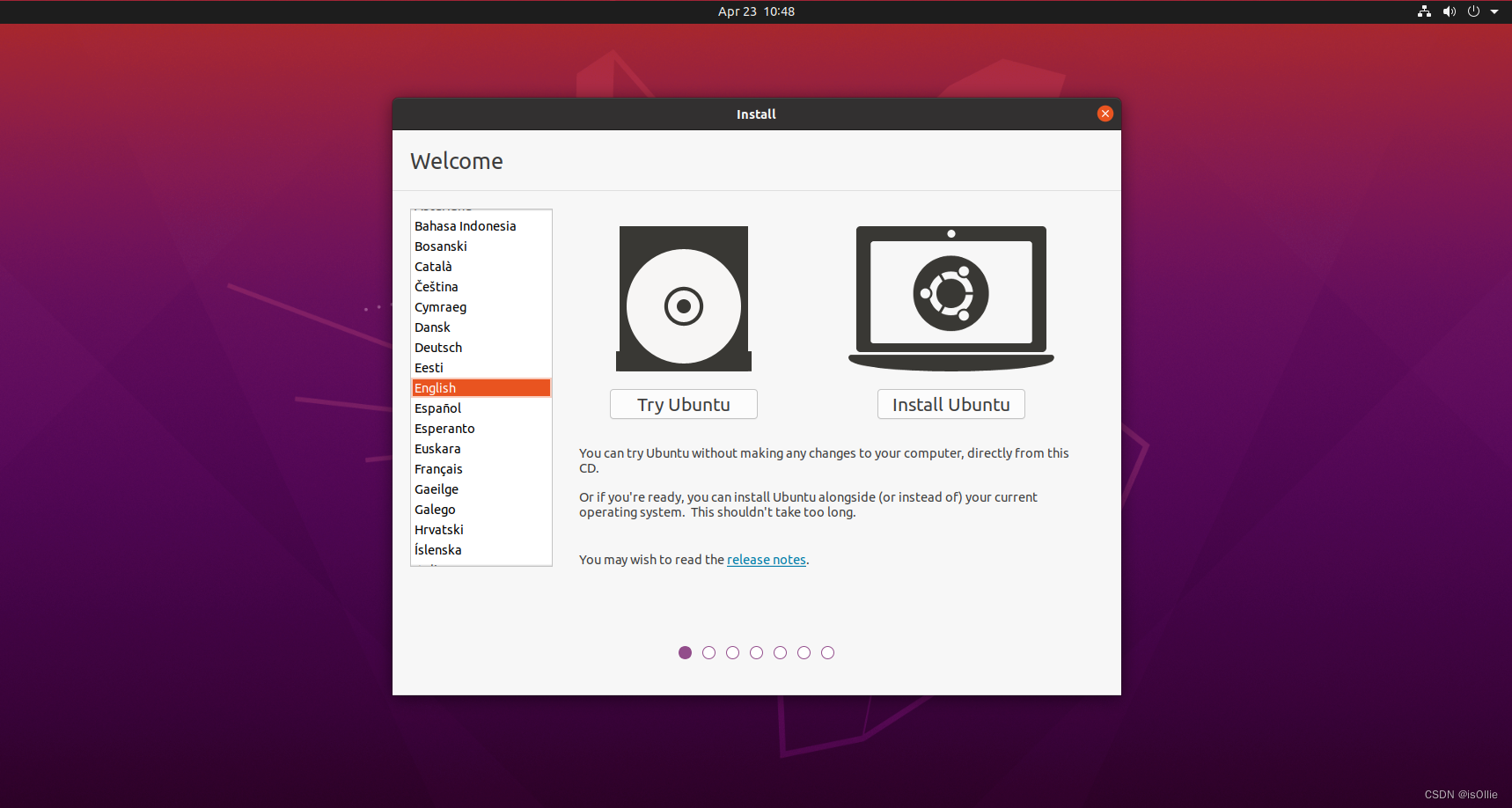Select the highlighted English language row
Screen dimensions: 1512x808
481,388
